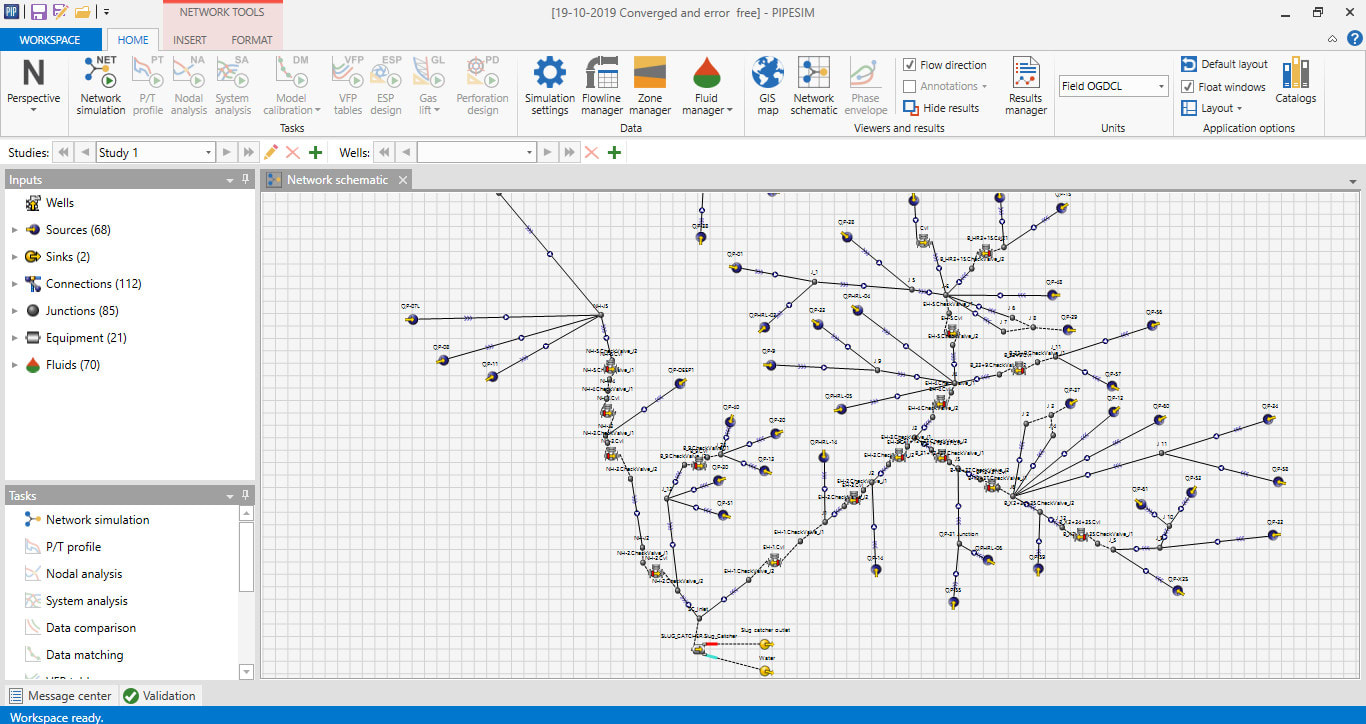1366x724 pixels.
Task: Switch to the FORMAT ribbon tab
Action: click(252, 40)
